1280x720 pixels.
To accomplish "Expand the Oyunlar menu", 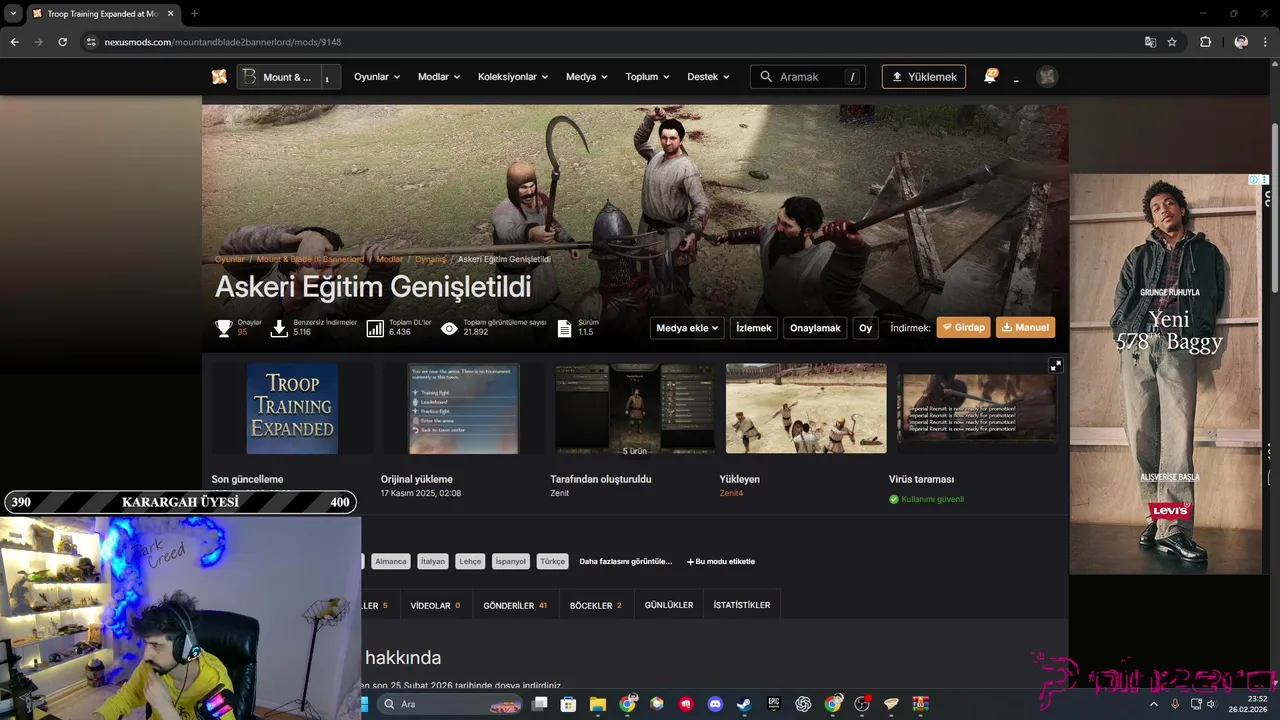I will [x=377, y=77].
